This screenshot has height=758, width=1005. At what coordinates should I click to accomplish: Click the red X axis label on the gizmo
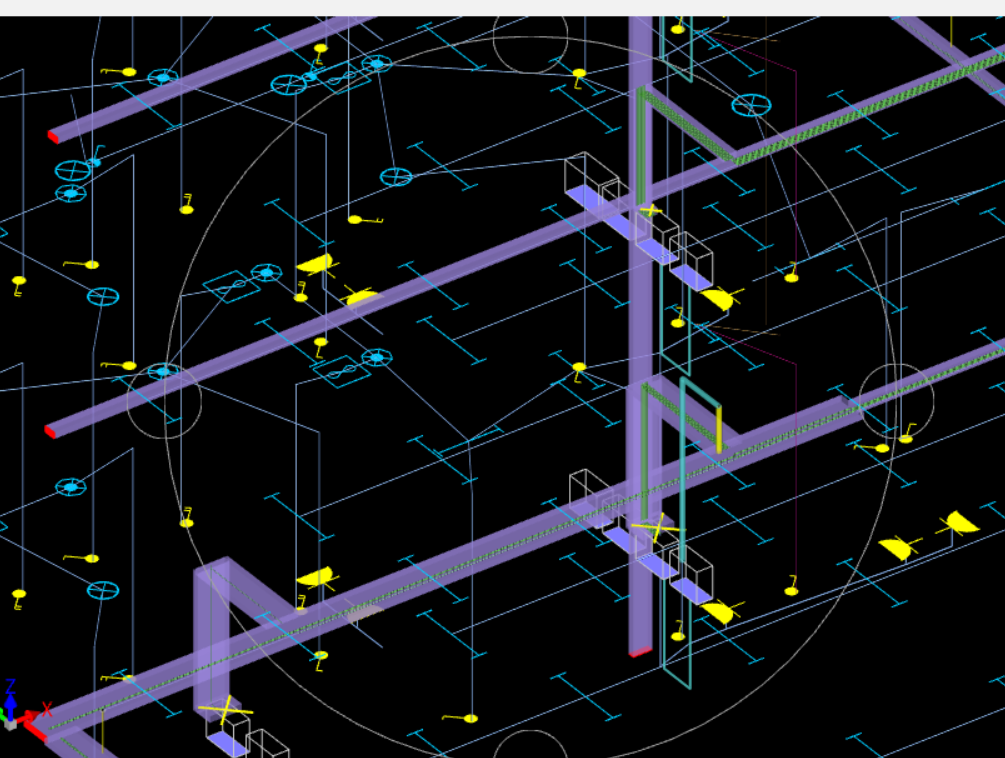coord(47,709)
